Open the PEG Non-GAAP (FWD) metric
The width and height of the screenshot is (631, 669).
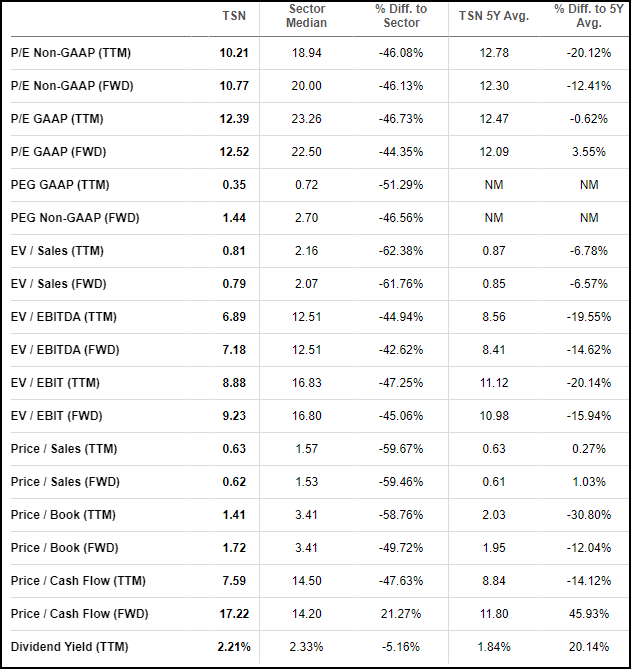pos(75,218)
